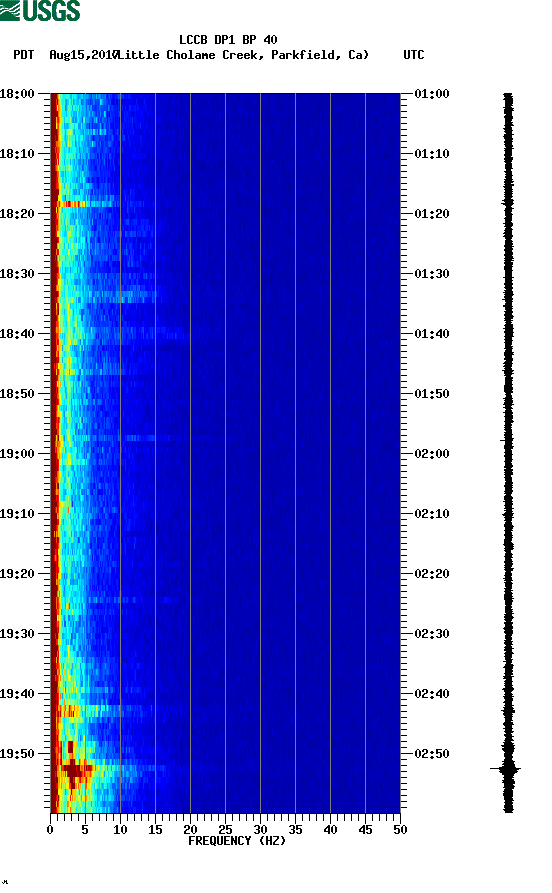Screen dimensions: 552x893
Task: Click the 18:20 PDT time label
Action: coord(17,214)
